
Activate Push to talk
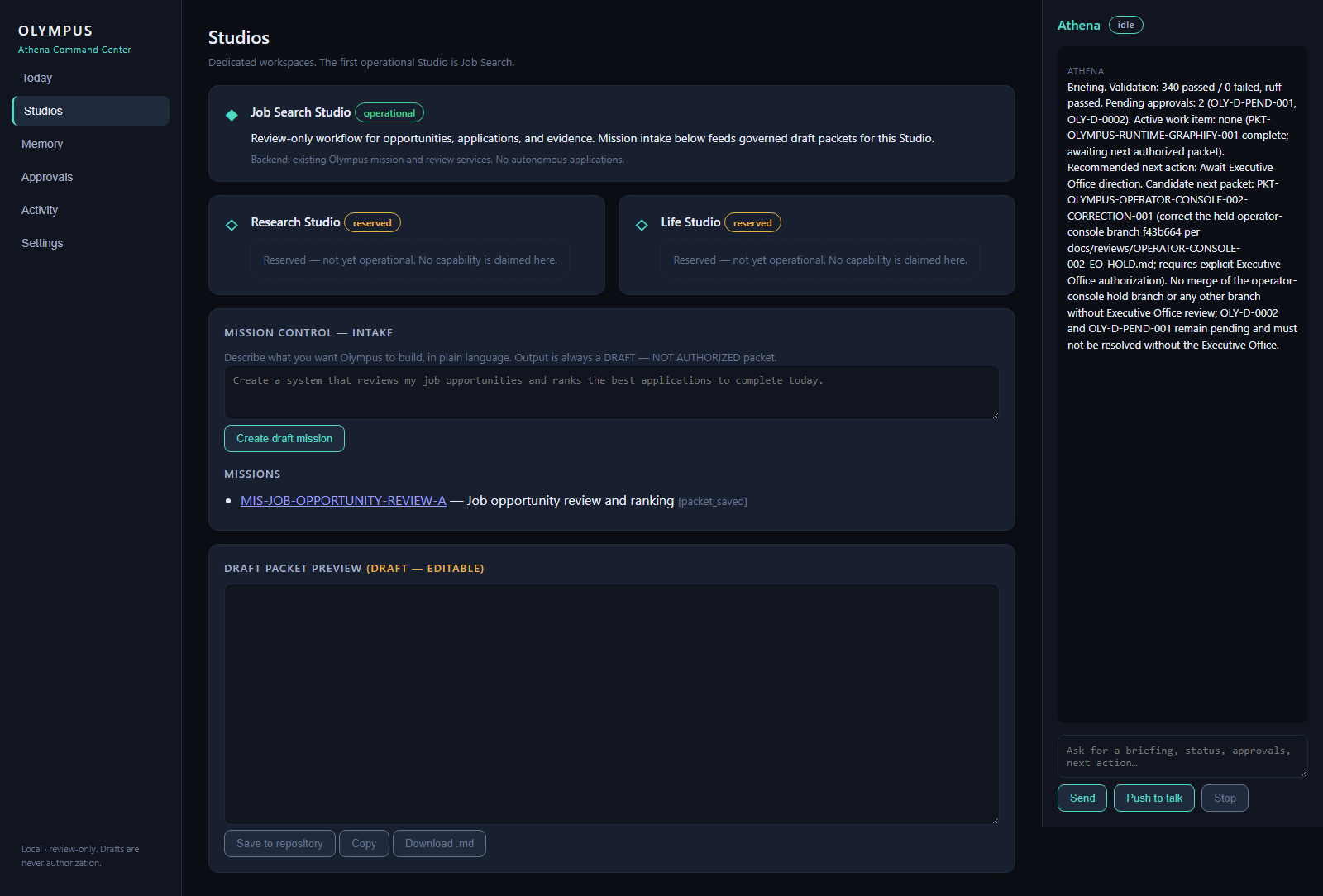pyautogui.click(x=1154, y=798)
